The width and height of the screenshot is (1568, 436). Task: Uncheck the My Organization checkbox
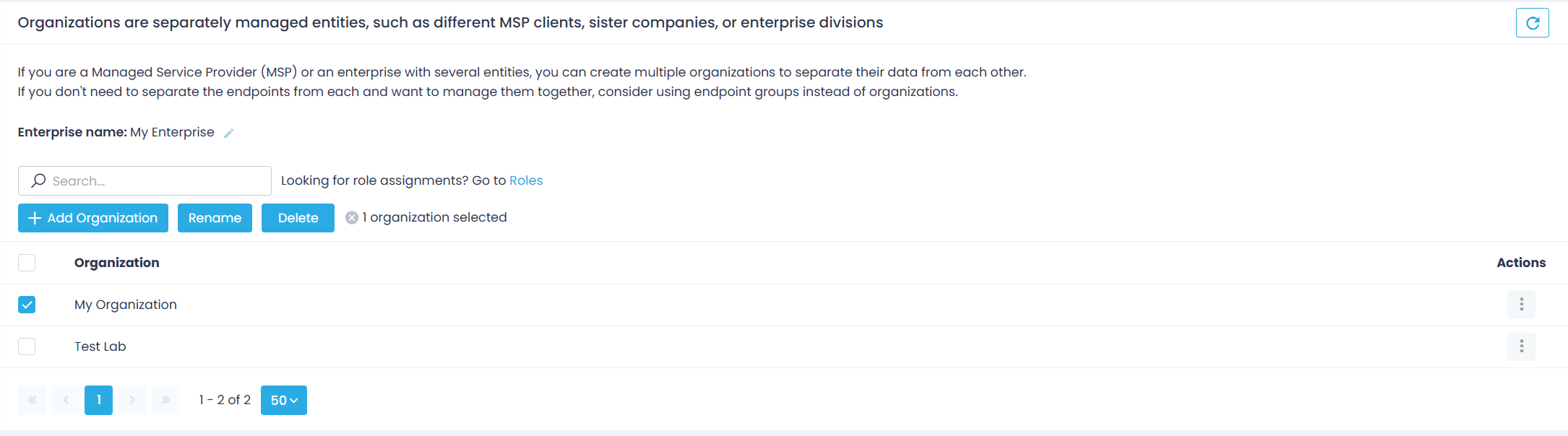tap(27, 304)
